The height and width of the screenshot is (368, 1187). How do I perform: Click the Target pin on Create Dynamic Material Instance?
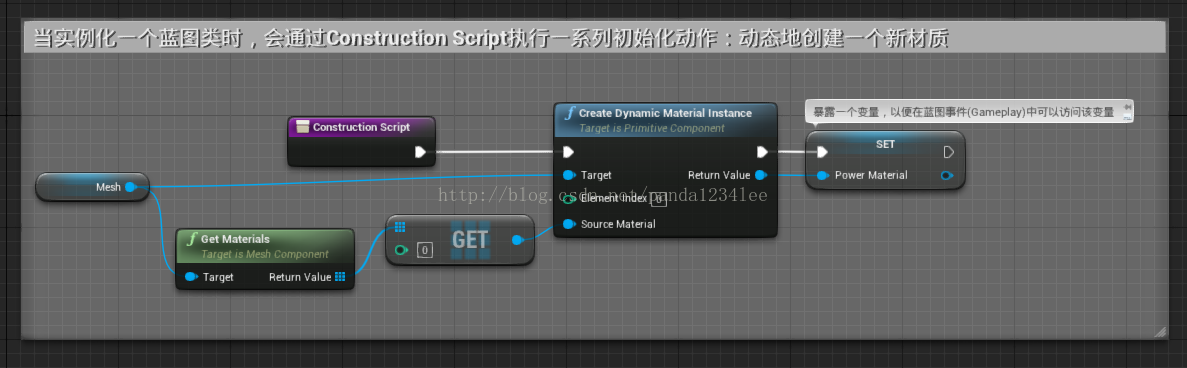tap(569, 175)
